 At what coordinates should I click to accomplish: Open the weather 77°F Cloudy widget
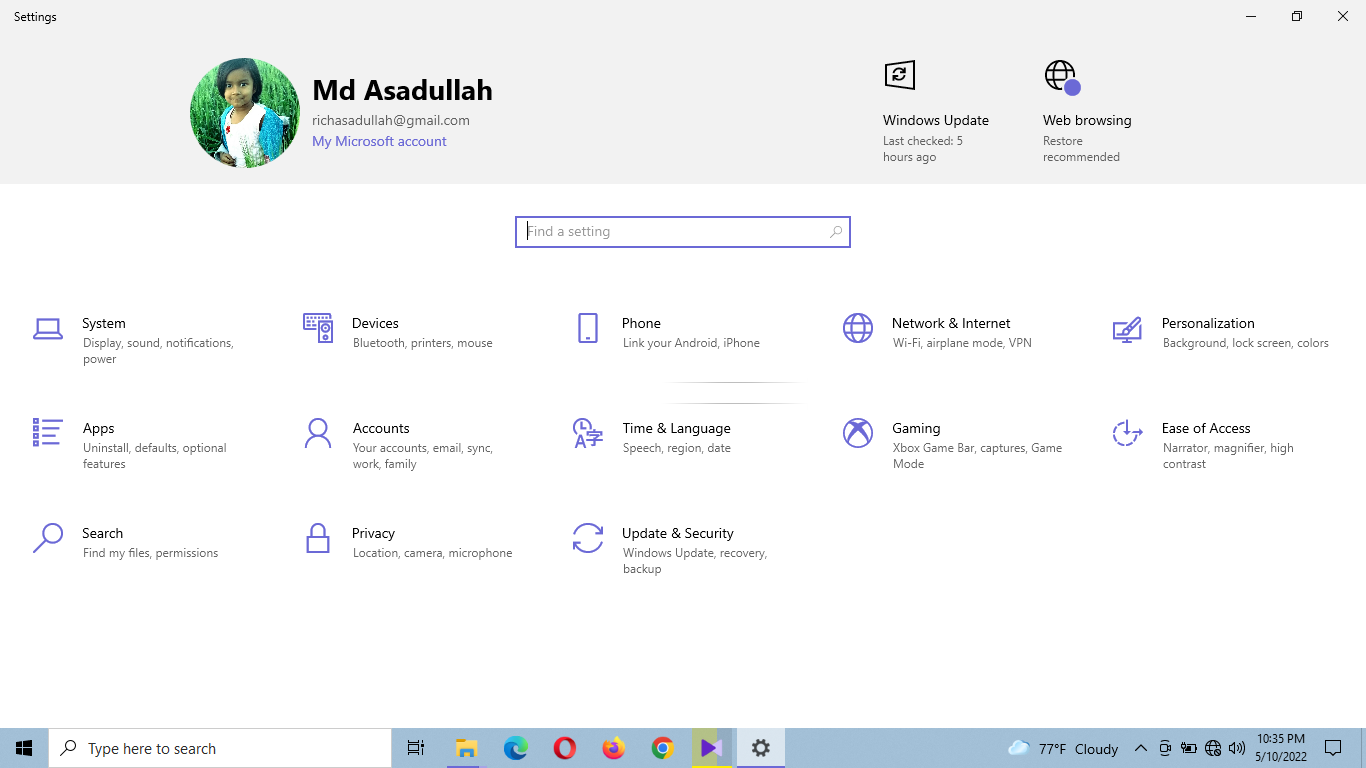[1063, 748]
